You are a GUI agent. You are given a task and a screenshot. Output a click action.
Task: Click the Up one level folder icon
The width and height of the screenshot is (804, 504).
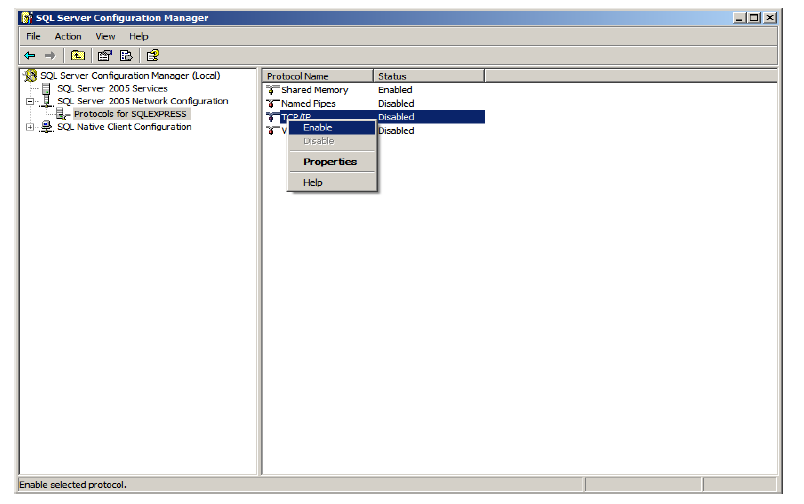point(78,55)
